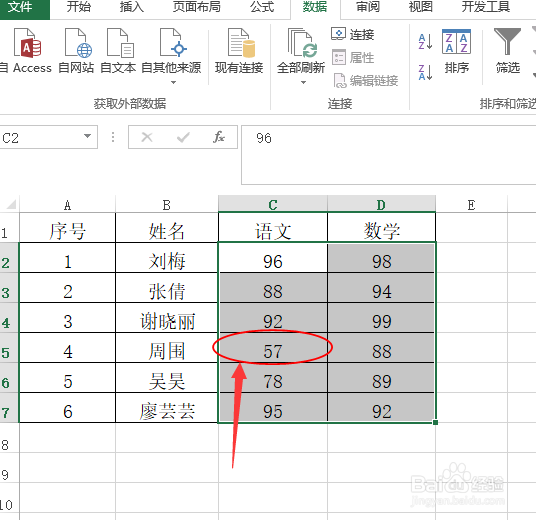Select the cell with name 谢晓丽
536x520 pixels.
click(167, 318)
